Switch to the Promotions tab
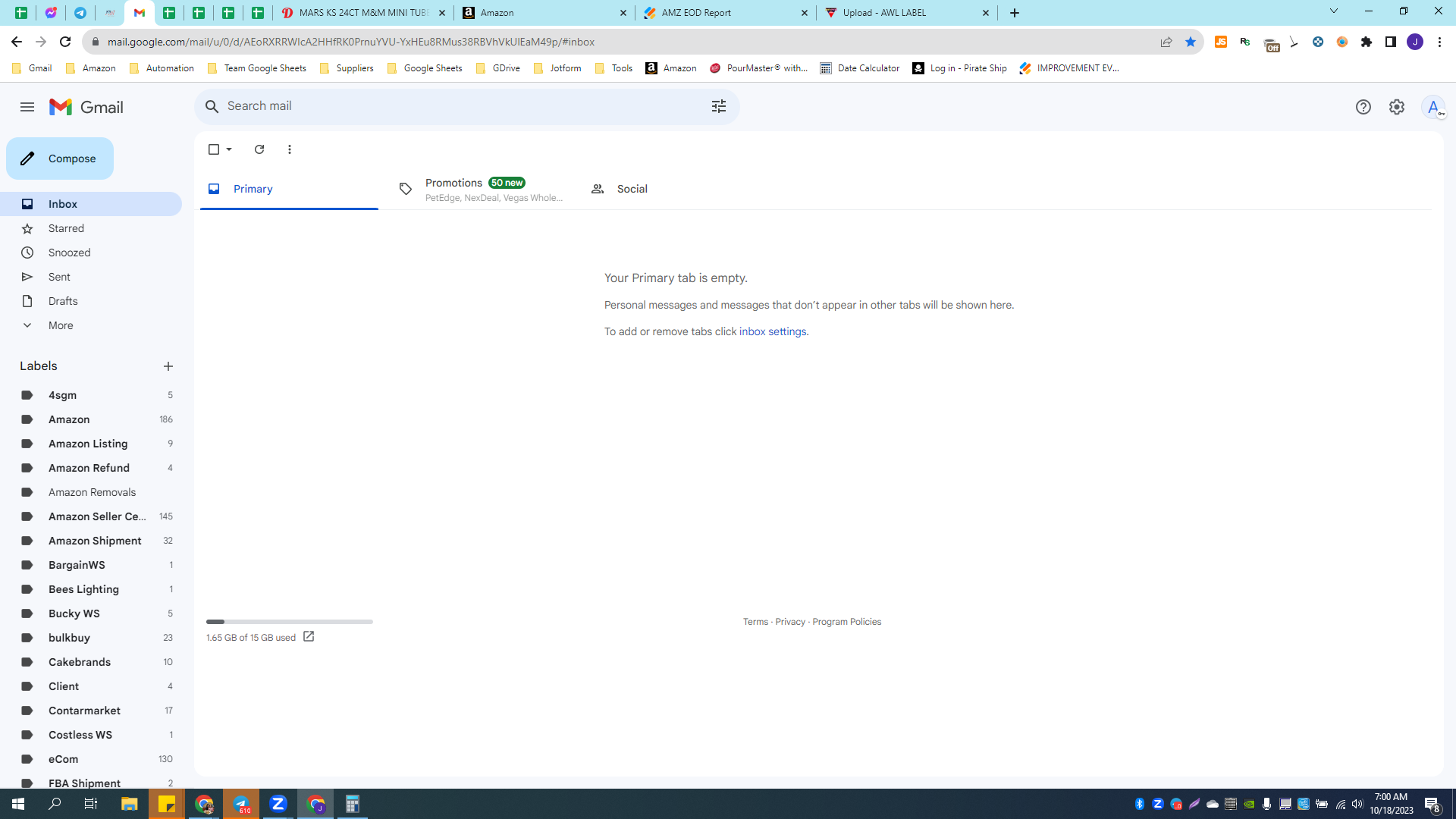Viewport: 1456px width, 819px height. click(481, 189)
